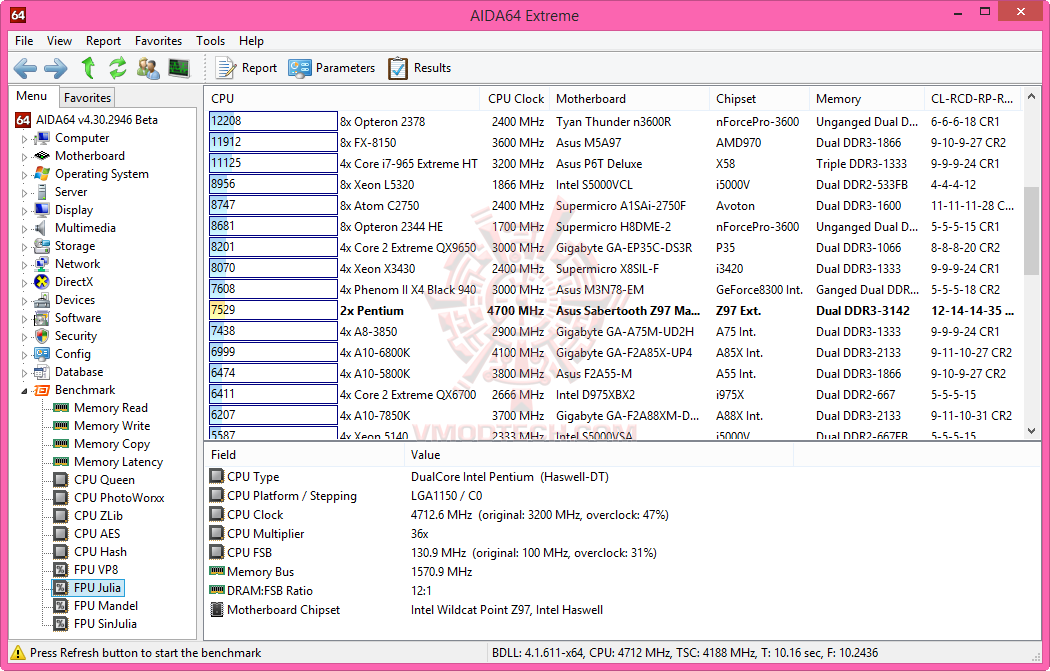Sort by Motherboard column header
The width and height of the screenshot is (1050, 671).
point(629,98)
